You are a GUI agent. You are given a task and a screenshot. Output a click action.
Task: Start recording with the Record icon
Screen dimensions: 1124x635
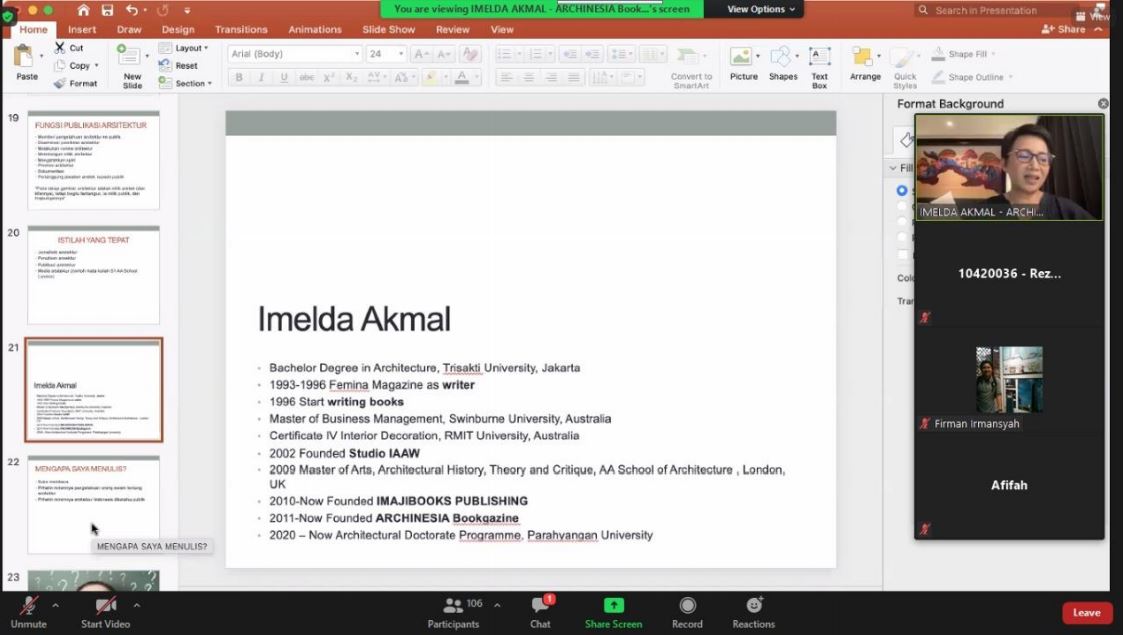[687, 606]
